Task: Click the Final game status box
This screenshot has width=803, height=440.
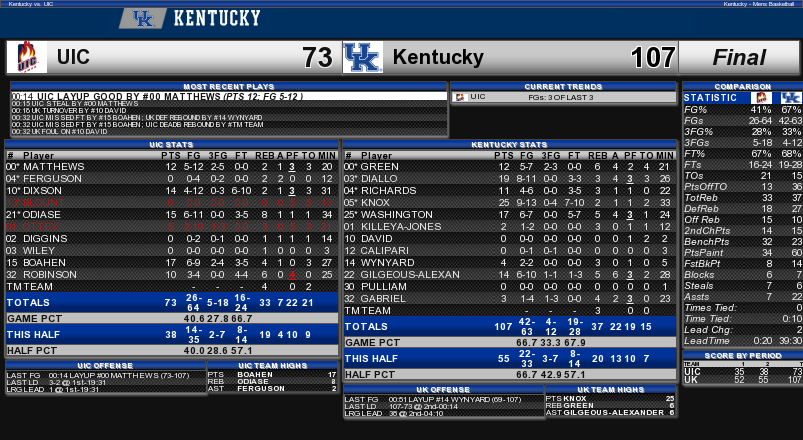Action: [x=738, y=57]
